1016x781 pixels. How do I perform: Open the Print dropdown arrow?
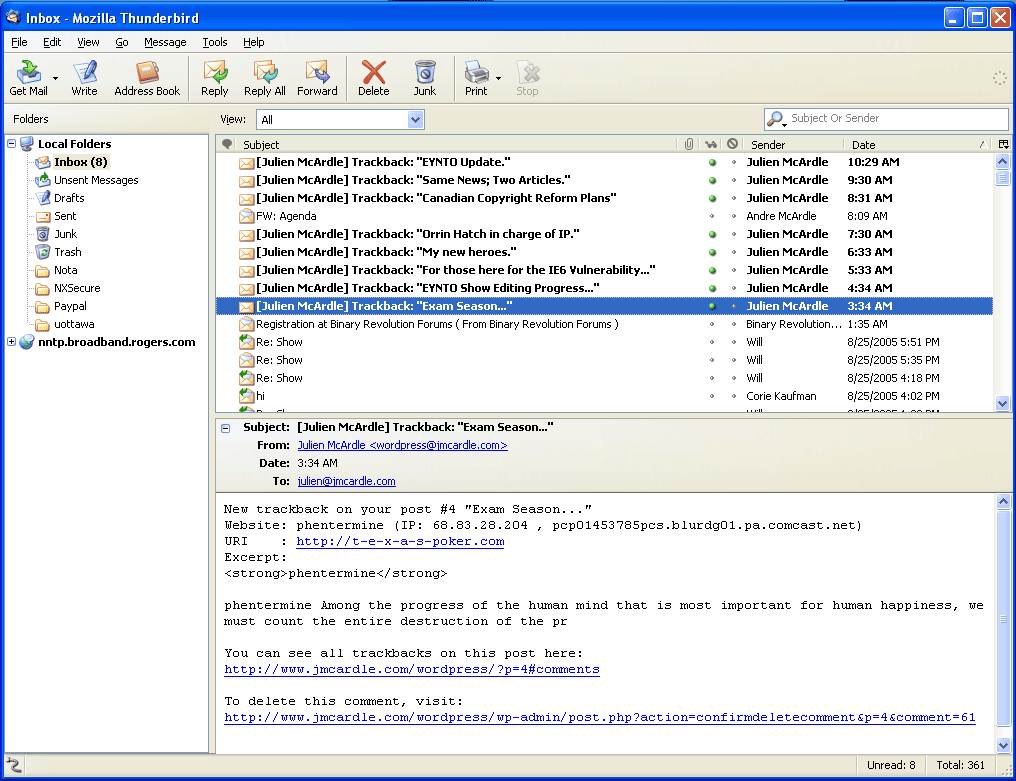(498, 78)
